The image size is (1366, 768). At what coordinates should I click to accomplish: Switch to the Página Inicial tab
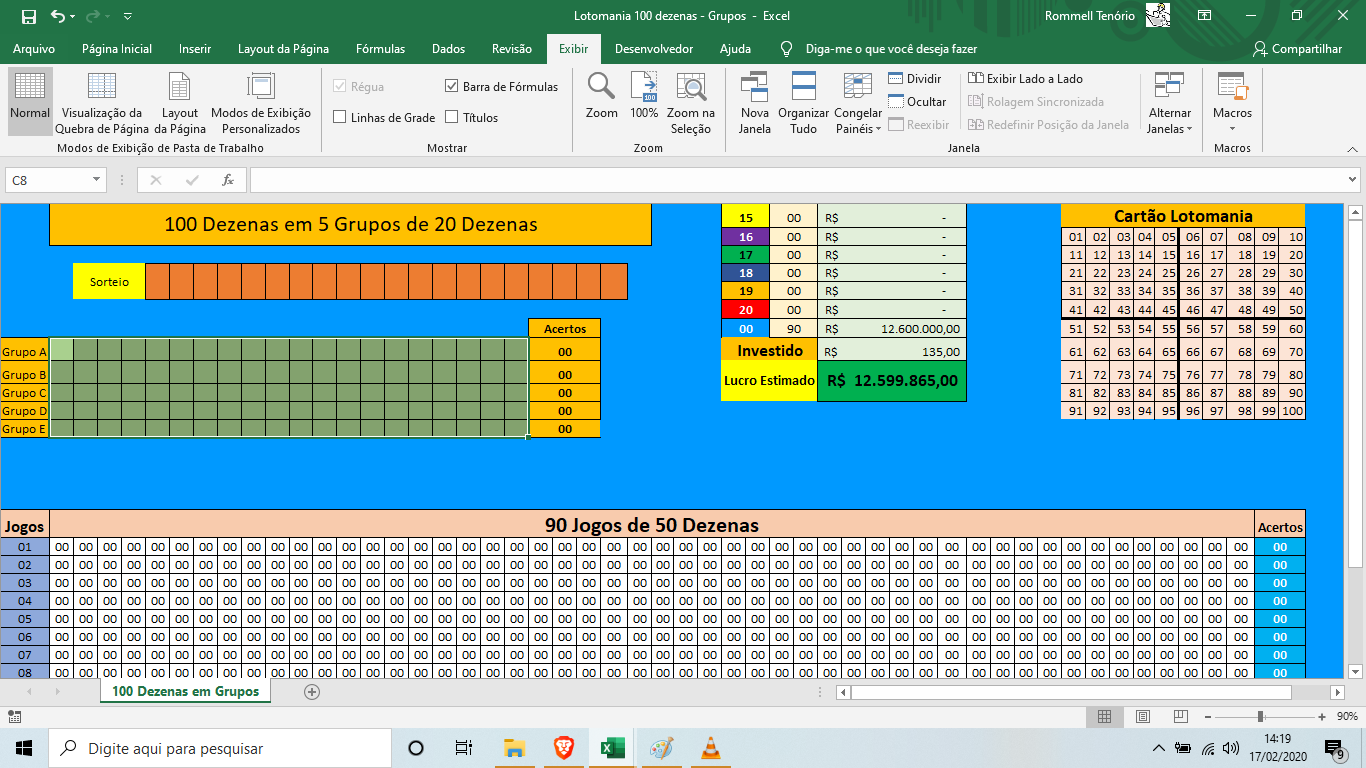click(x=117, y=49)
